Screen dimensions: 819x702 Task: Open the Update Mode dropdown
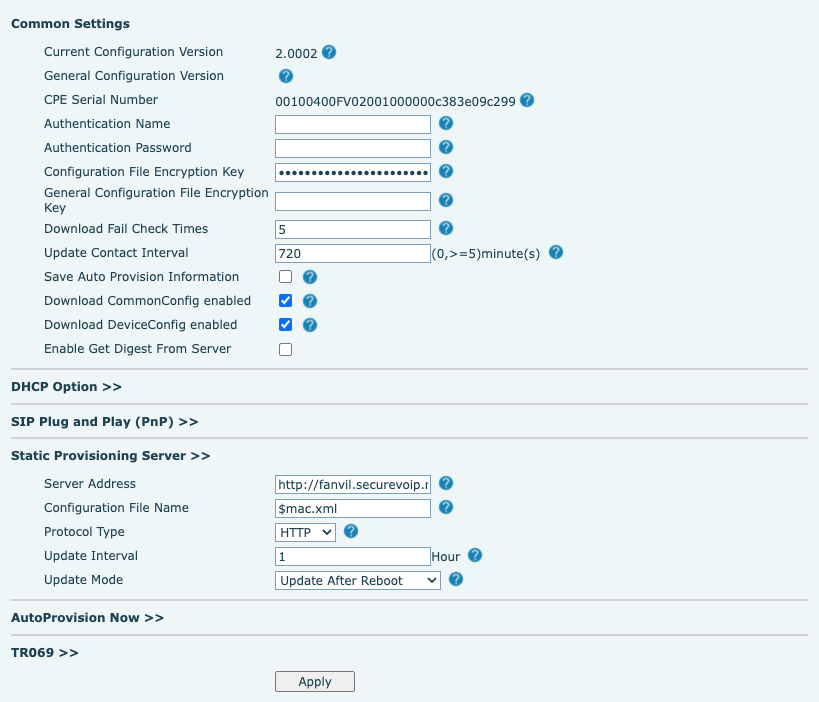(358, 580)
